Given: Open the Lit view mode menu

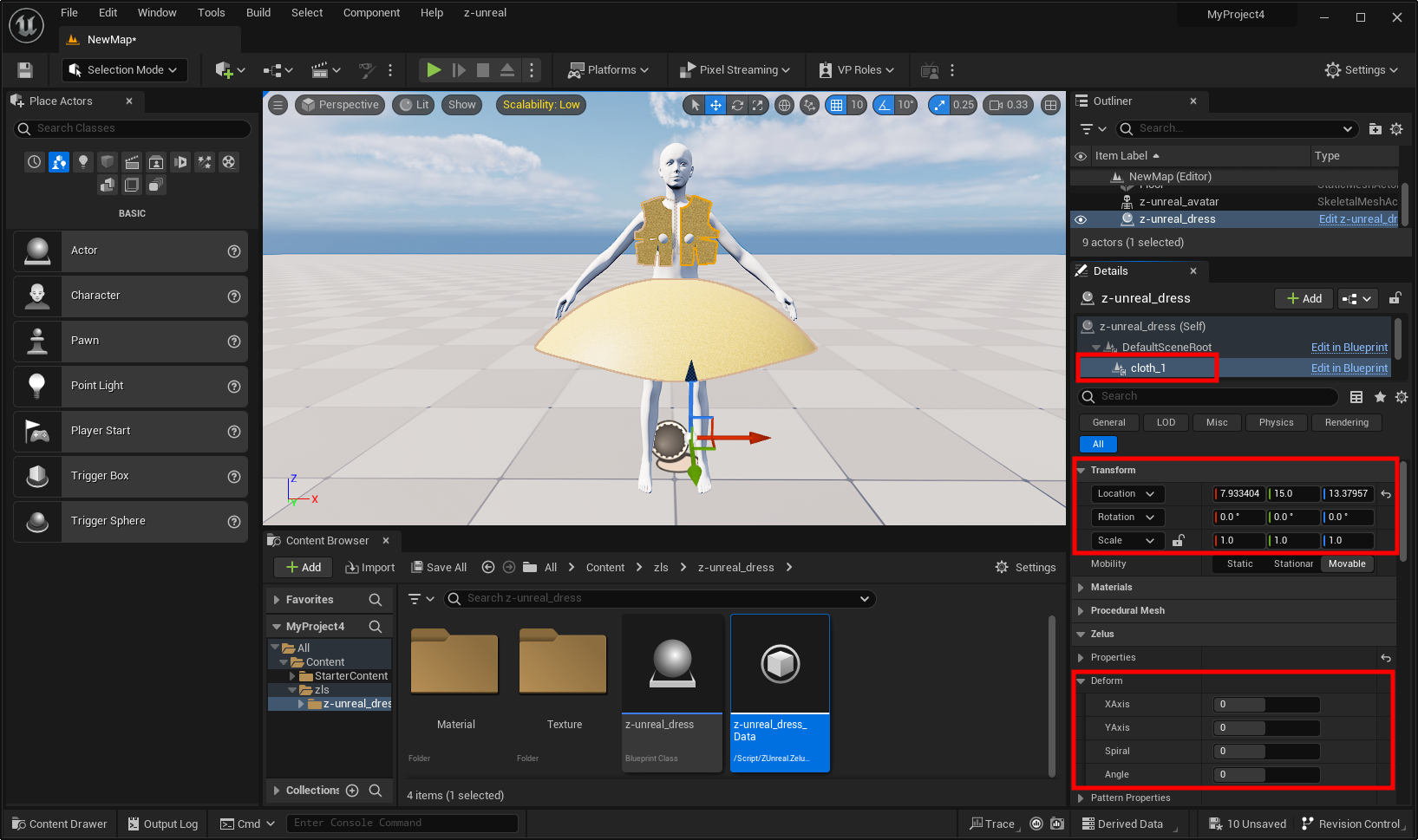Looking at the screenshot, I should click(414, 105).
